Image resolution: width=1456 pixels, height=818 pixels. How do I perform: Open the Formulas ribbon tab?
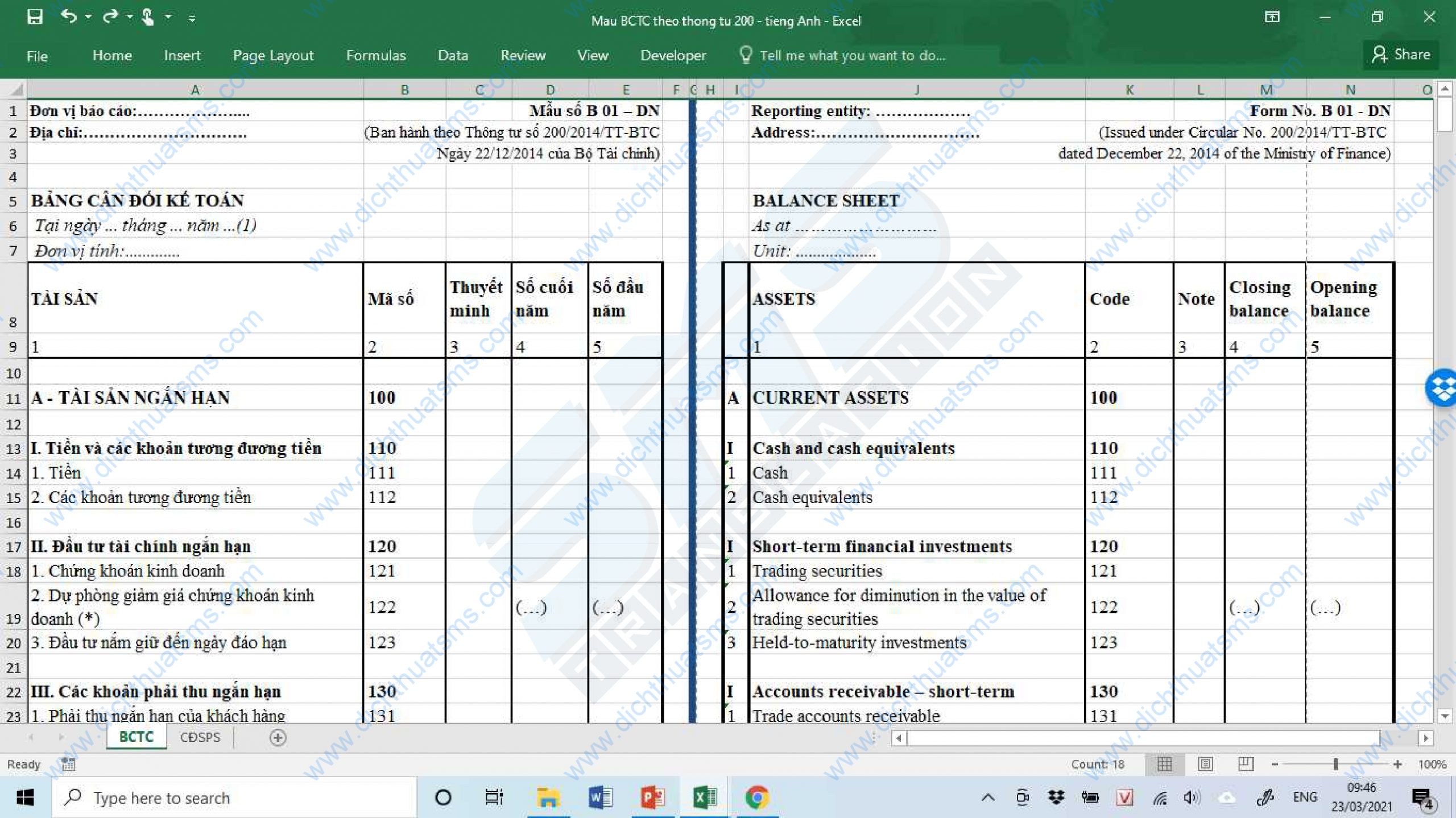click(375, 55)
